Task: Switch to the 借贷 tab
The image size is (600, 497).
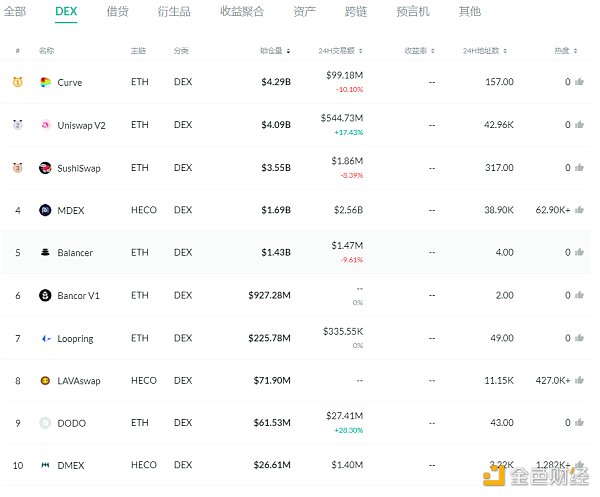Action: [117, 12]
